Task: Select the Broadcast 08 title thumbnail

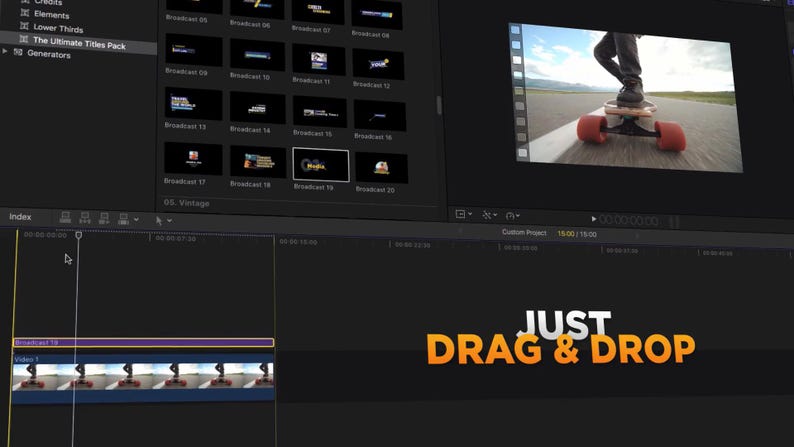Action: (x=377, y=14)
